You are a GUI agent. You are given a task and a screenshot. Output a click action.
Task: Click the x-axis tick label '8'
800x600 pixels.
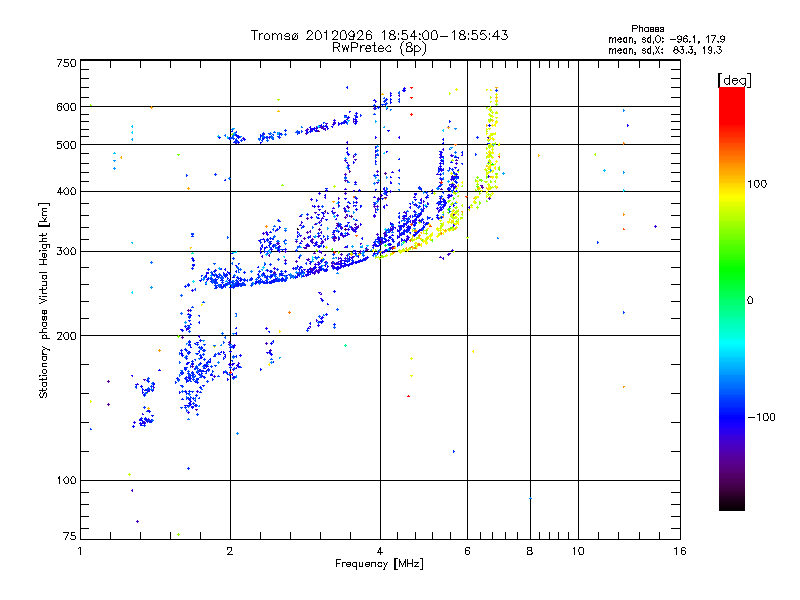[x=530, y=551]
